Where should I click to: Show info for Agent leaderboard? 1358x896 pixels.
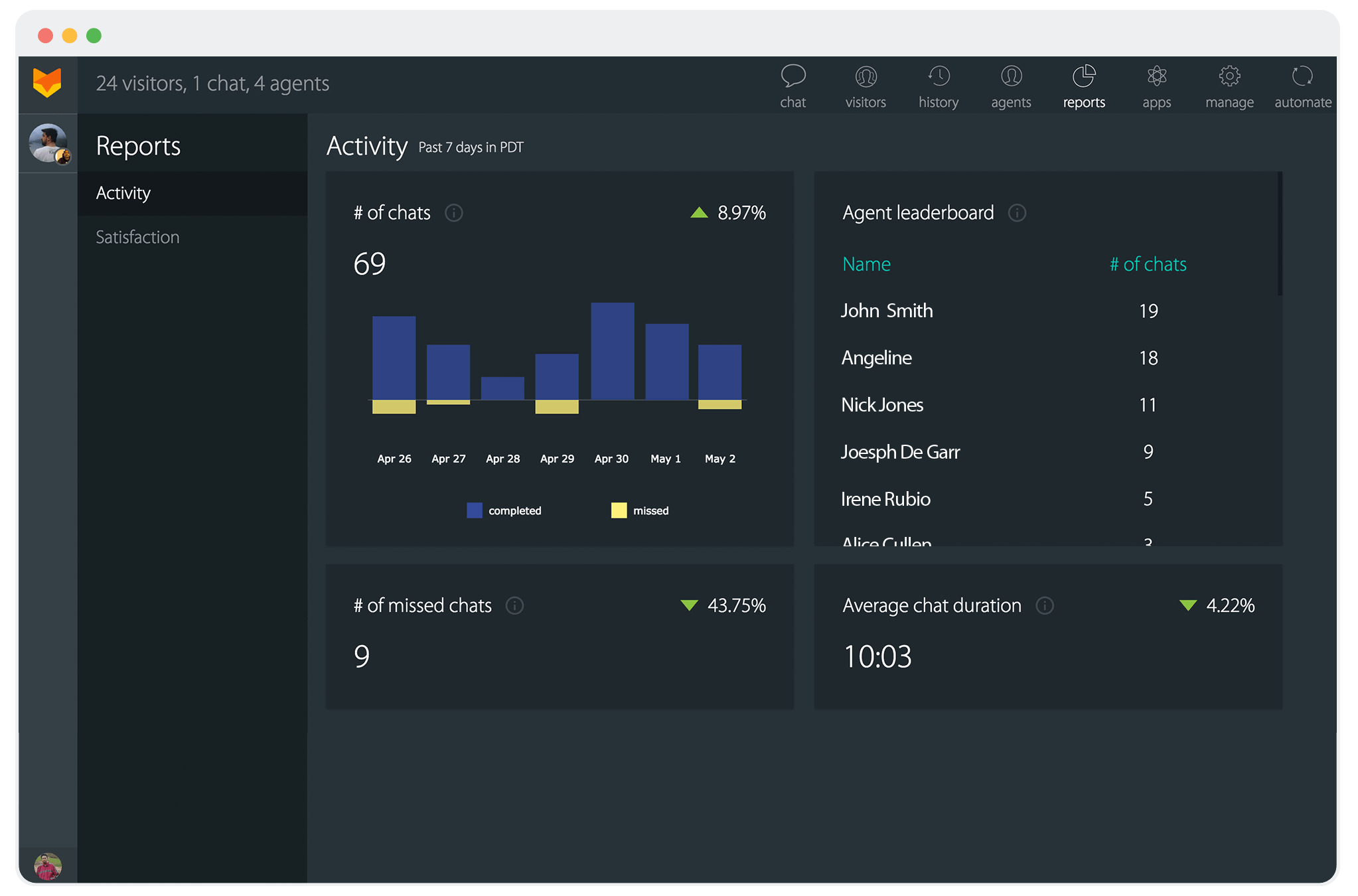[x=1017, y=212]
